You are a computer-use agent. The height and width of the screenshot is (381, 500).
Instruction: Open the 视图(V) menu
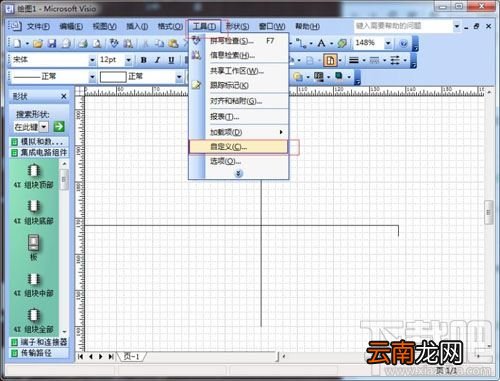pos(104,26)
